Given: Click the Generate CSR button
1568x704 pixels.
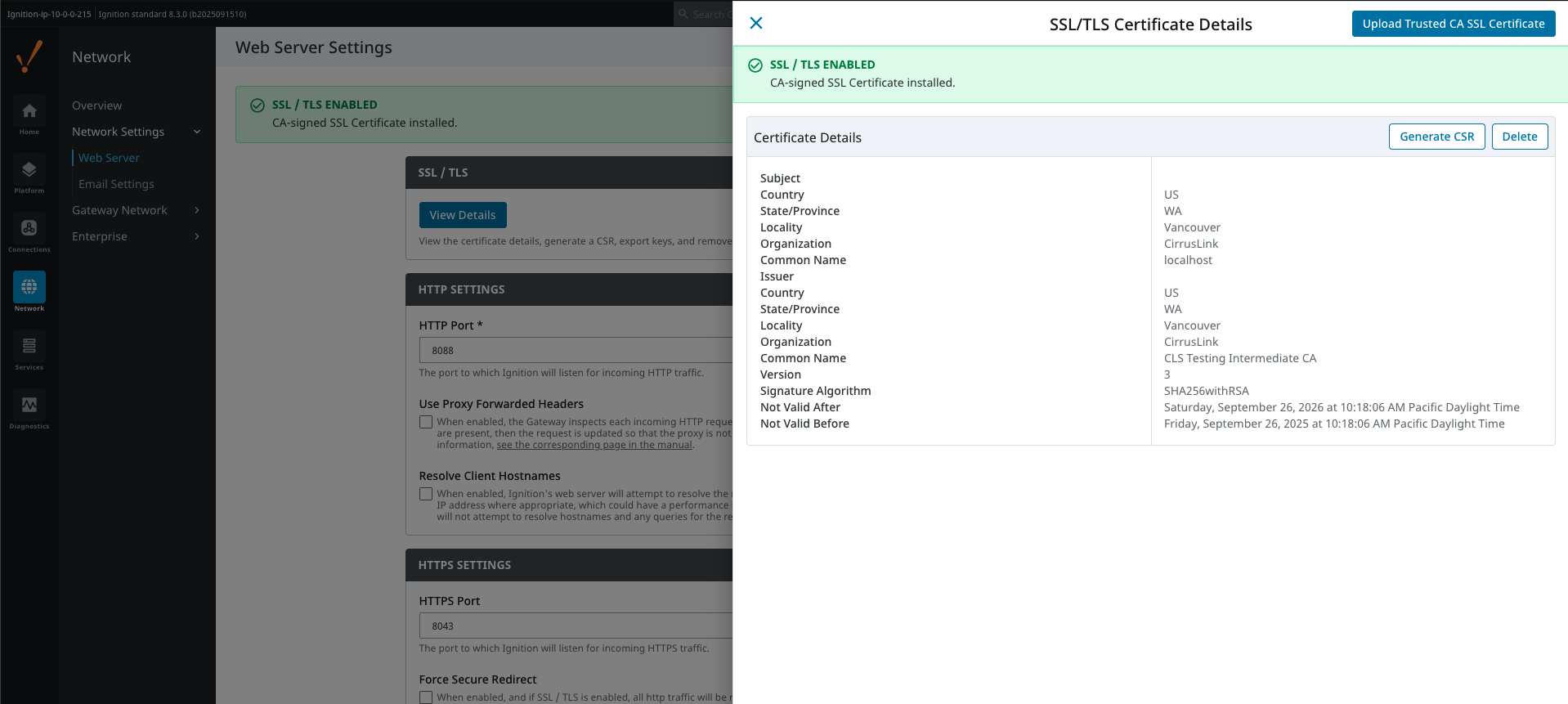Looking at the screenshot, I should tap(1436, 137).
